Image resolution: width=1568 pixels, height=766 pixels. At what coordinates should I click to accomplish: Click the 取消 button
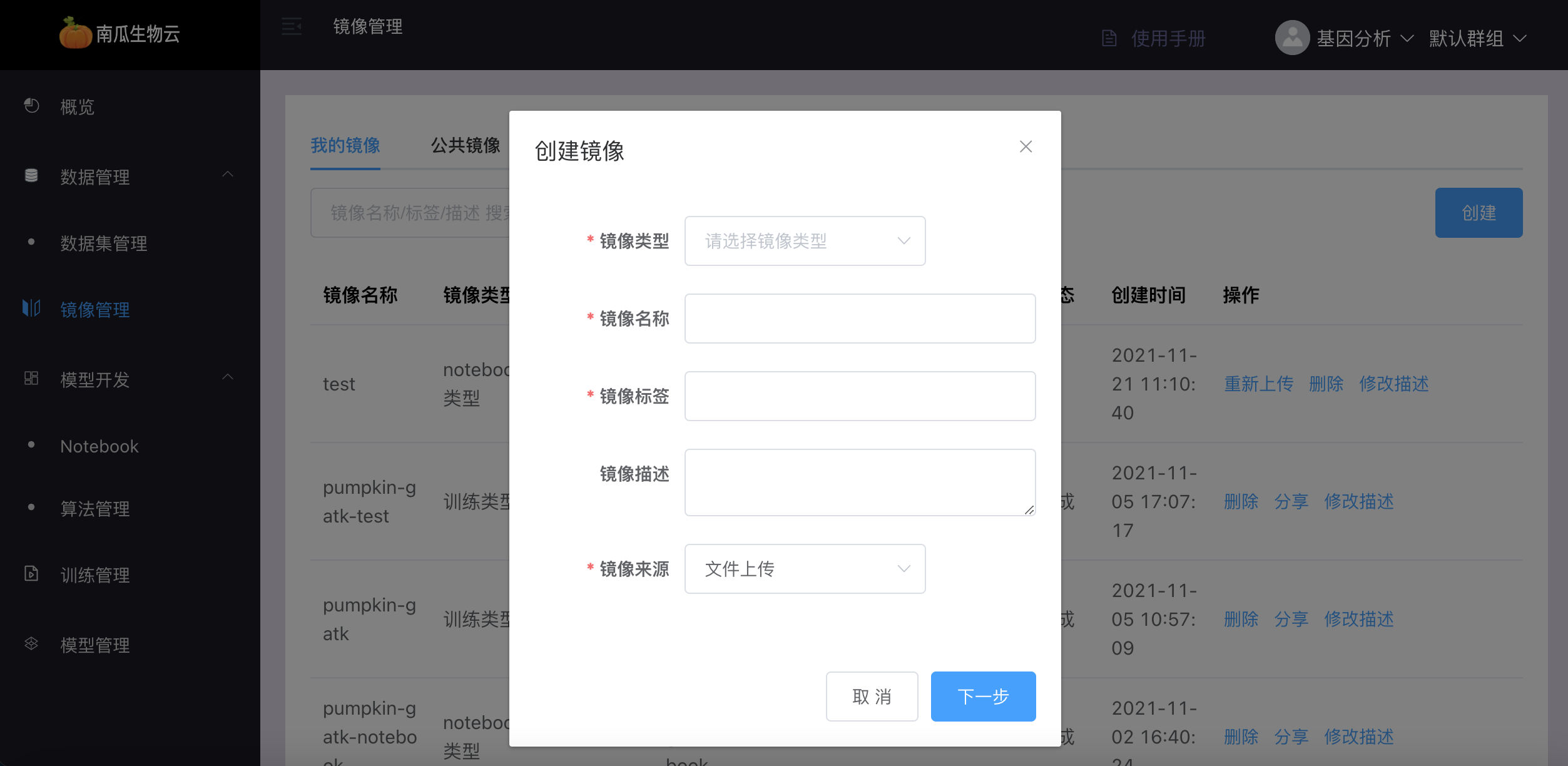pos(872,697)
